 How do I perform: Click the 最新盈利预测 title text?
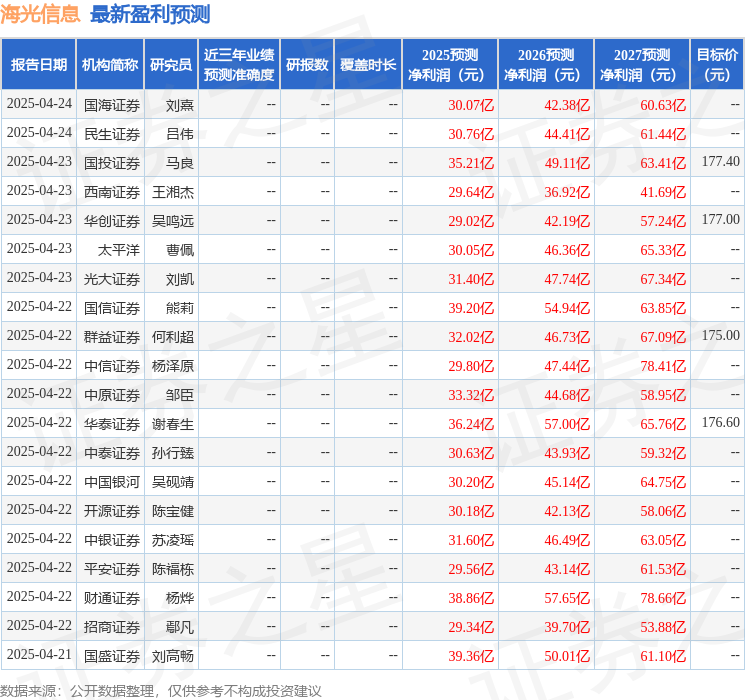(150, 14)
